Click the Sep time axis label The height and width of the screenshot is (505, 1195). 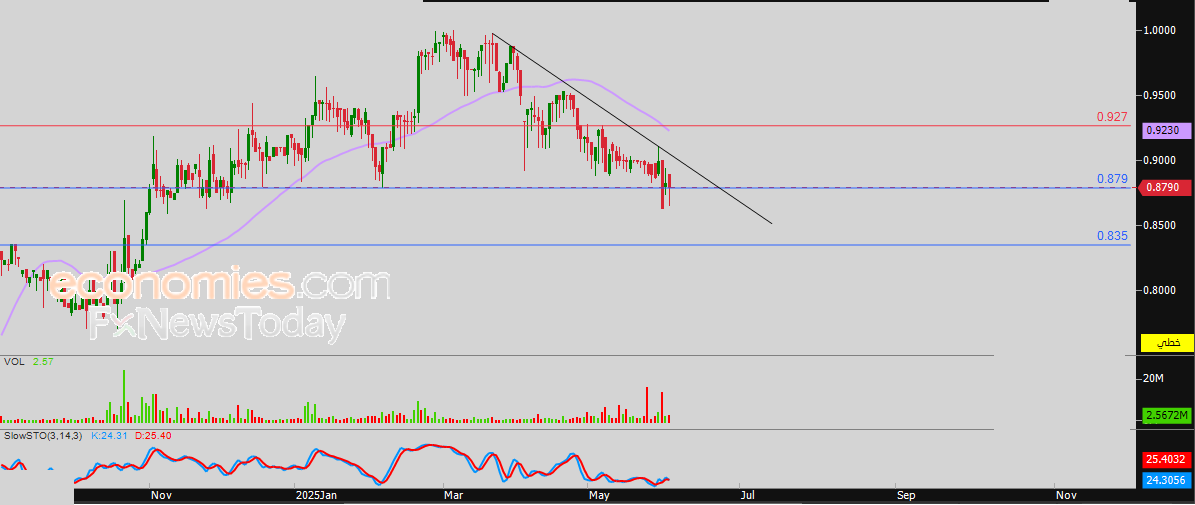click(x=906, y=496)
